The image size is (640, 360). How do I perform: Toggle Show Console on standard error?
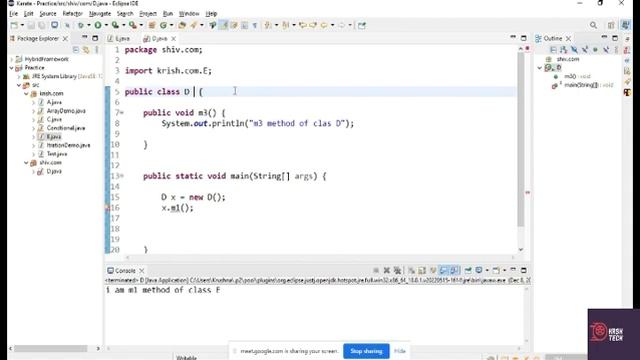(x=453, y=270)
